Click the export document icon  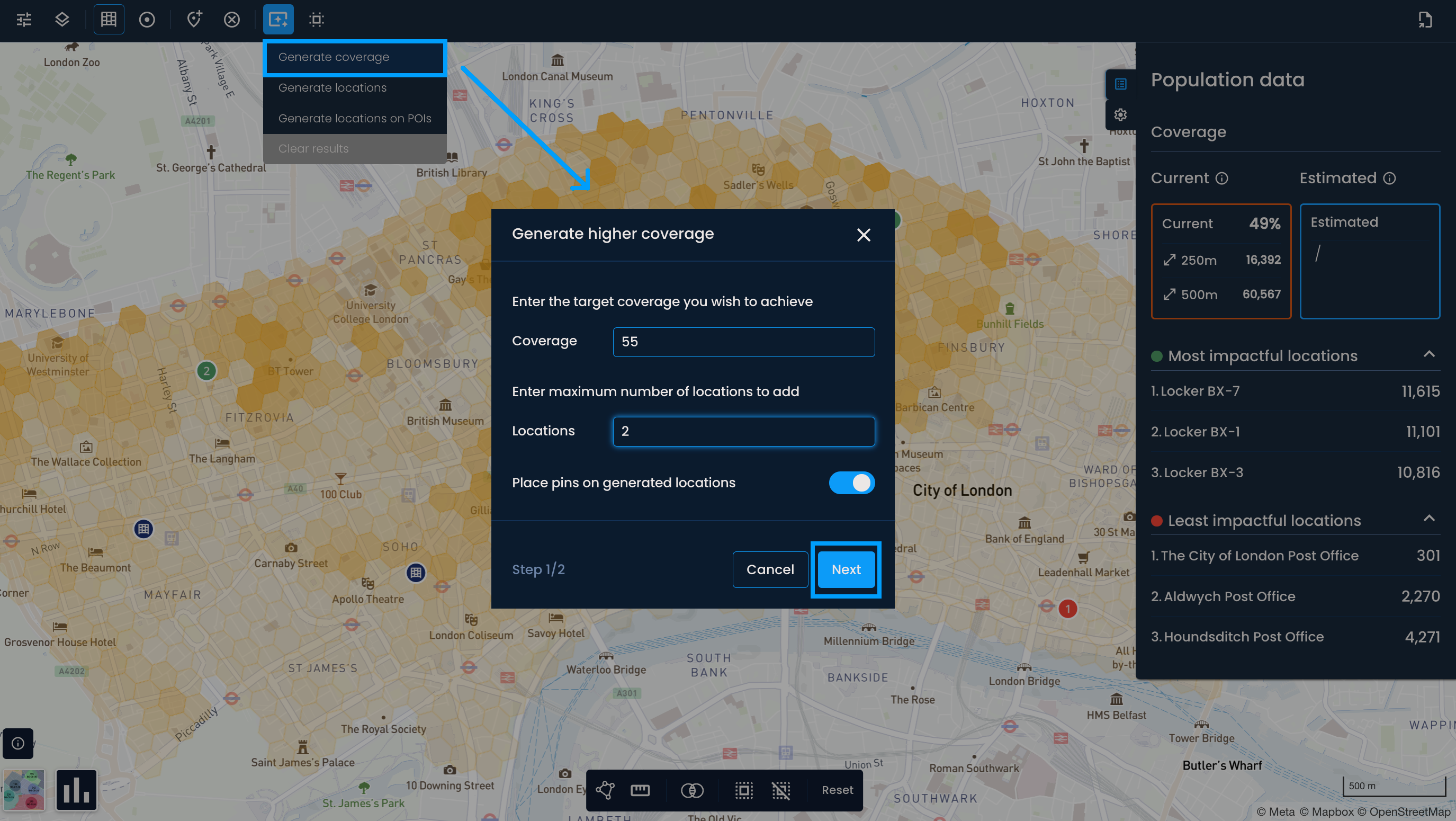[1424, 20]
